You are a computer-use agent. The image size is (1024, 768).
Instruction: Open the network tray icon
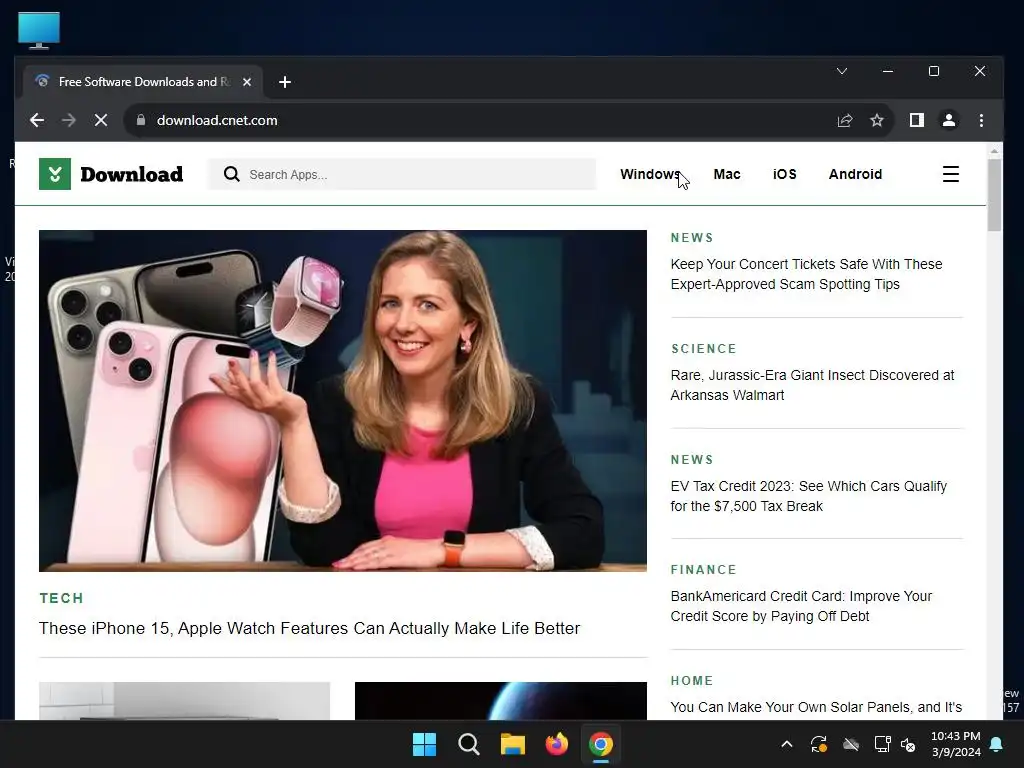point(882,744)
